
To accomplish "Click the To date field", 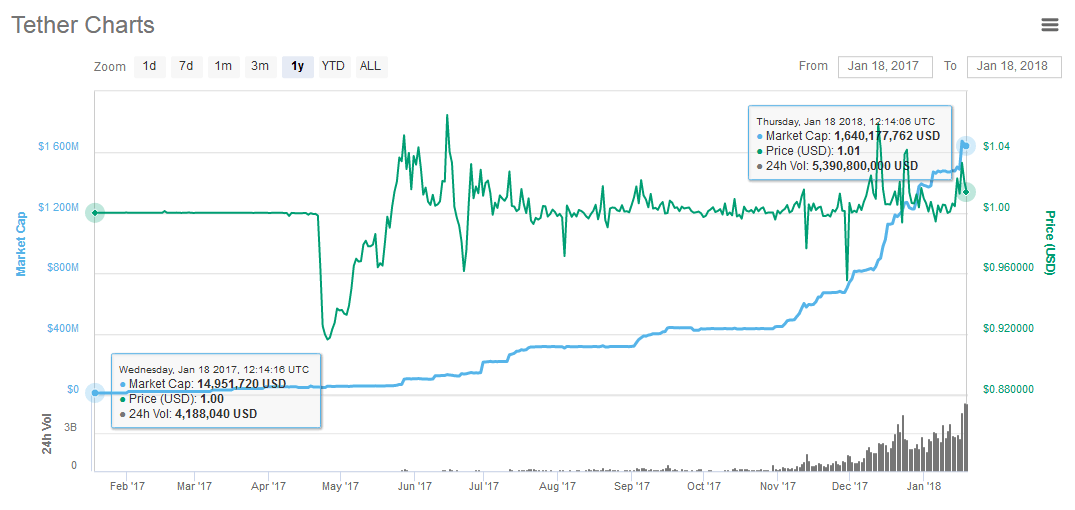I will point(1013,67).
